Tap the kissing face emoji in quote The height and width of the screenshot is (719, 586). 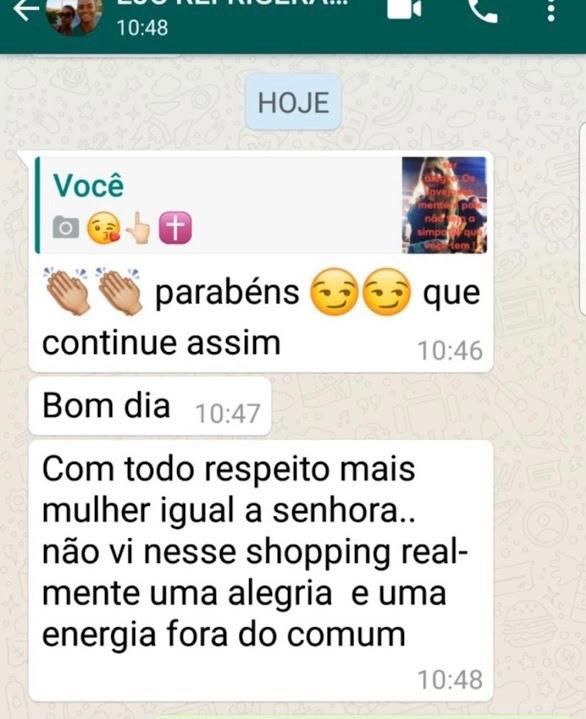[x=104, y=228]
